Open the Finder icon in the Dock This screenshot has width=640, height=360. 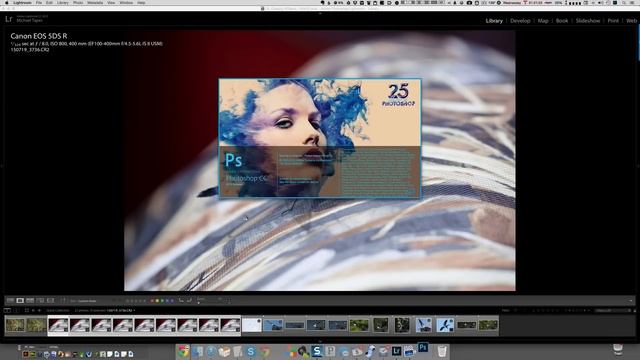[x=197, y=351]
